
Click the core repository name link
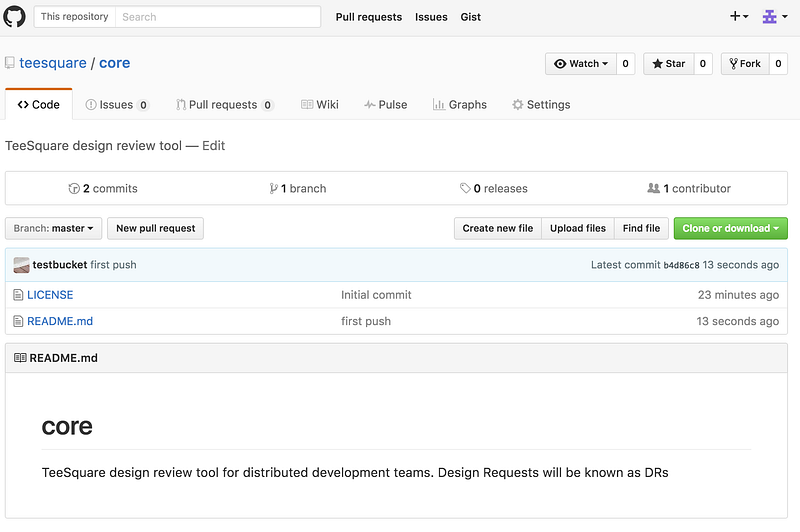(x=114, y=63)
